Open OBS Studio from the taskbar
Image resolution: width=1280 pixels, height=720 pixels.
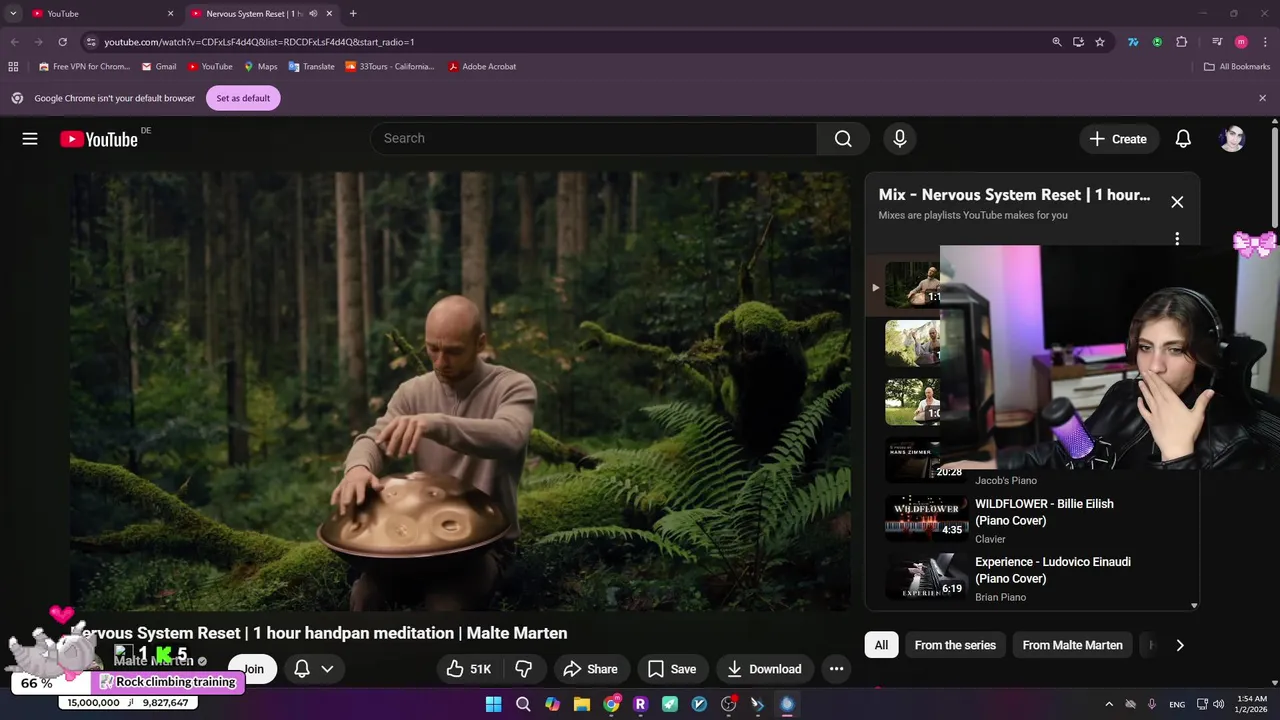coord(728,704)
